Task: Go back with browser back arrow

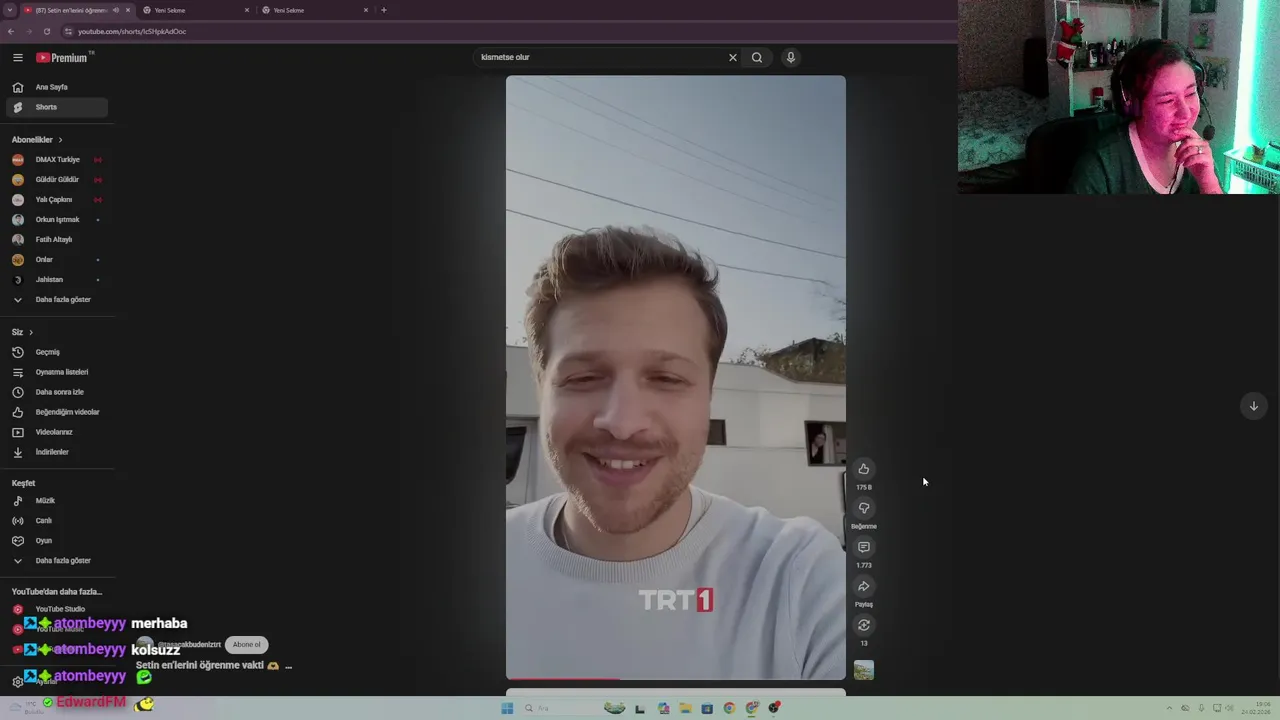Action: coord(11,31)
